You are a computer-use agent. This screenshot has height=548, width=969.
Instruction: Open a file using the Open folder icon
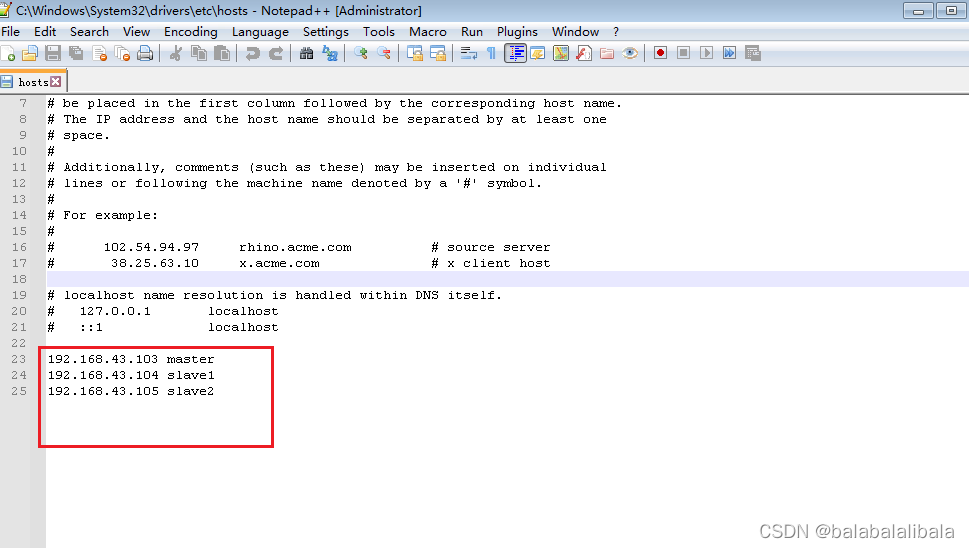click(30, 54)
